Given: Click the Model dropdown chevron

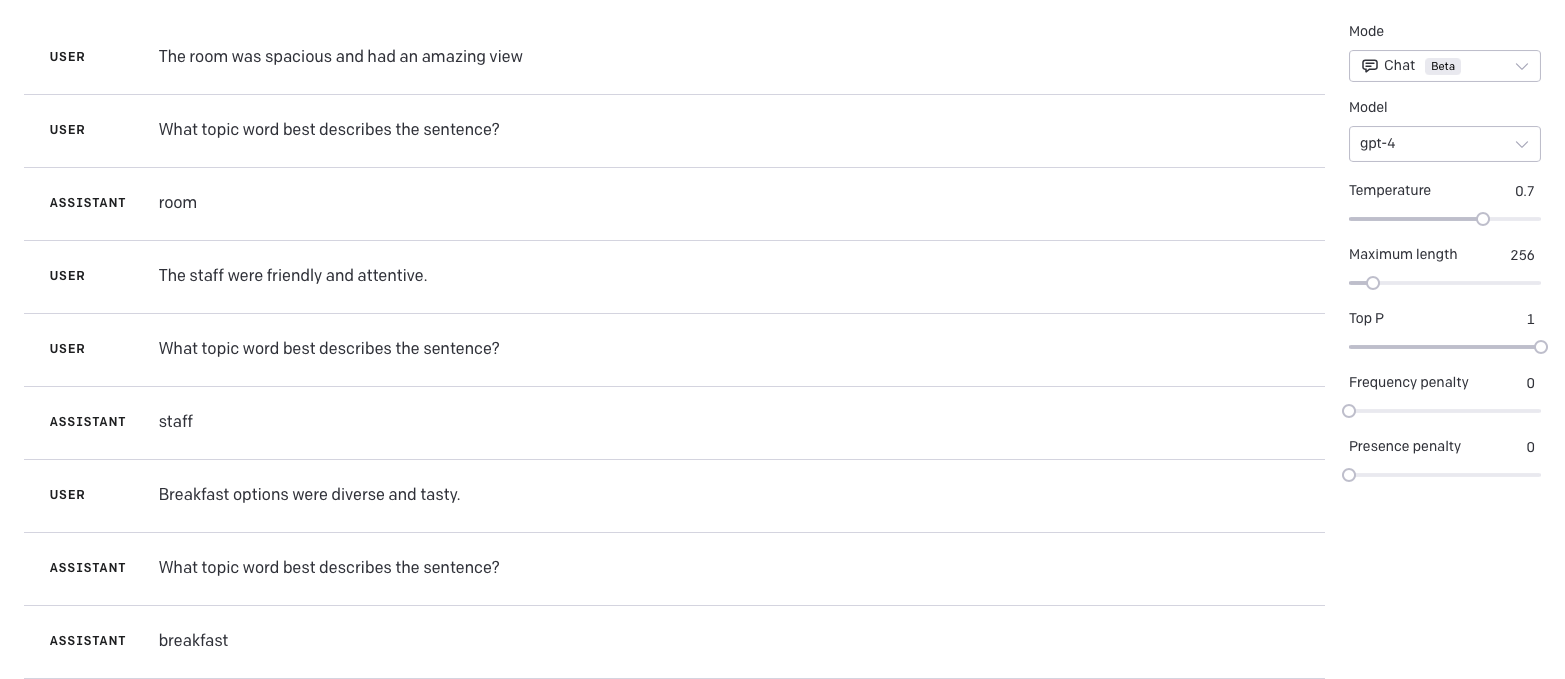Looking at the screenshot, I should click(x=1522, y=144).
